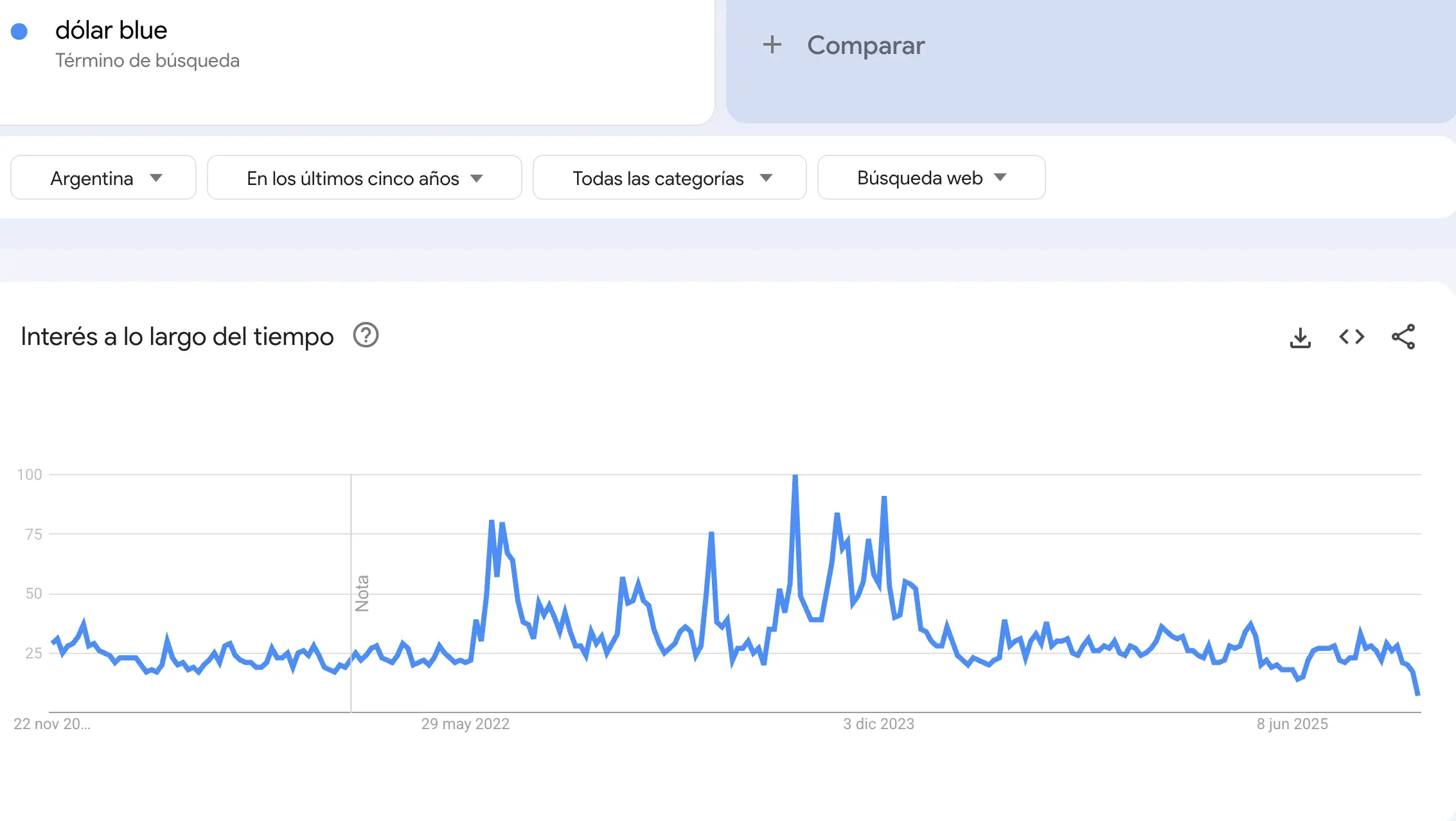Download the chart data
This screenshot has width=1456, height=821.
pos(1300,336)
